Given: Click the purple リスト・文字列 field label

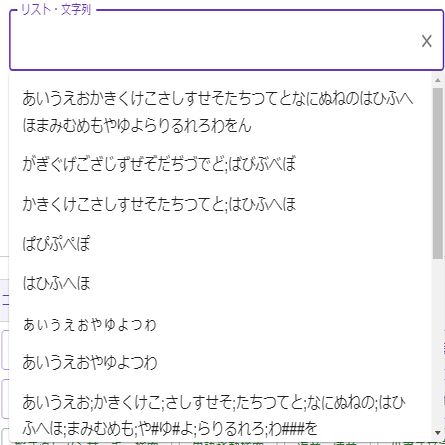Looking at the screenshot, I should (x=56, y=9).
